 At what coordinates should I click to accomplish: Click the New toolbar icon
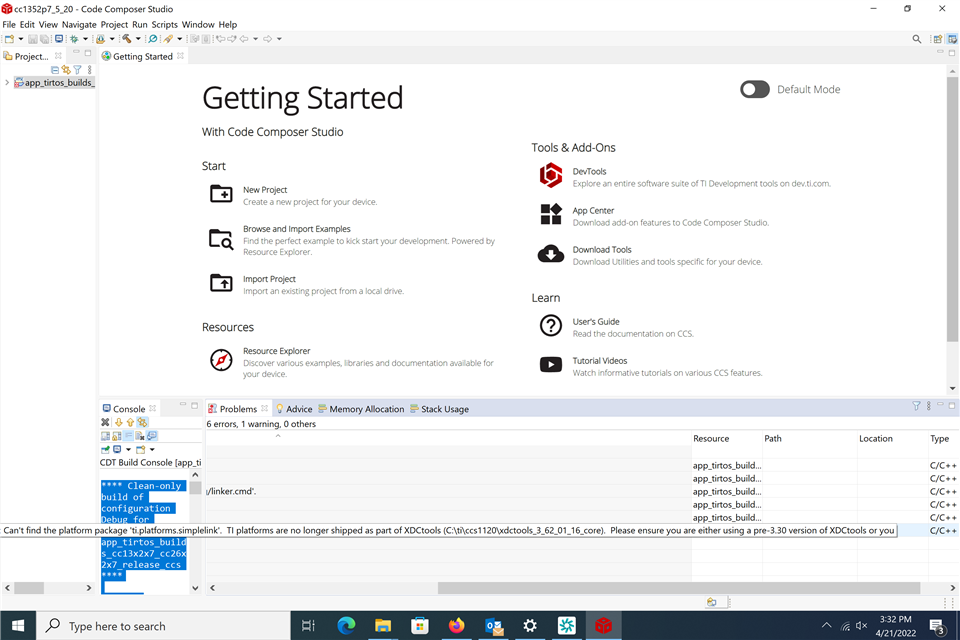(9, 39)
